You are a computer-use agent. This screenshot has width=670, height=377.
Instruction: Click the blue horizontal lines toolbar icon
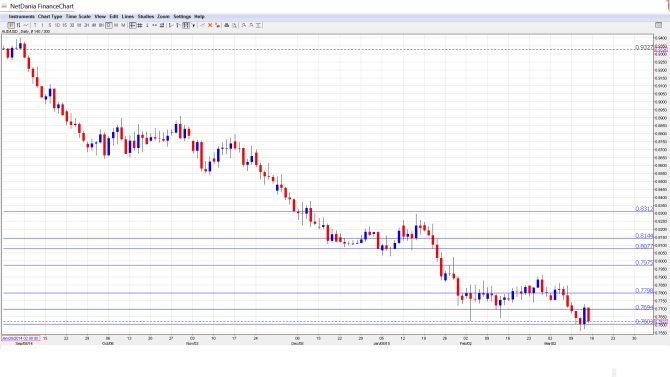pyautogui.click(x=162, y=25)
